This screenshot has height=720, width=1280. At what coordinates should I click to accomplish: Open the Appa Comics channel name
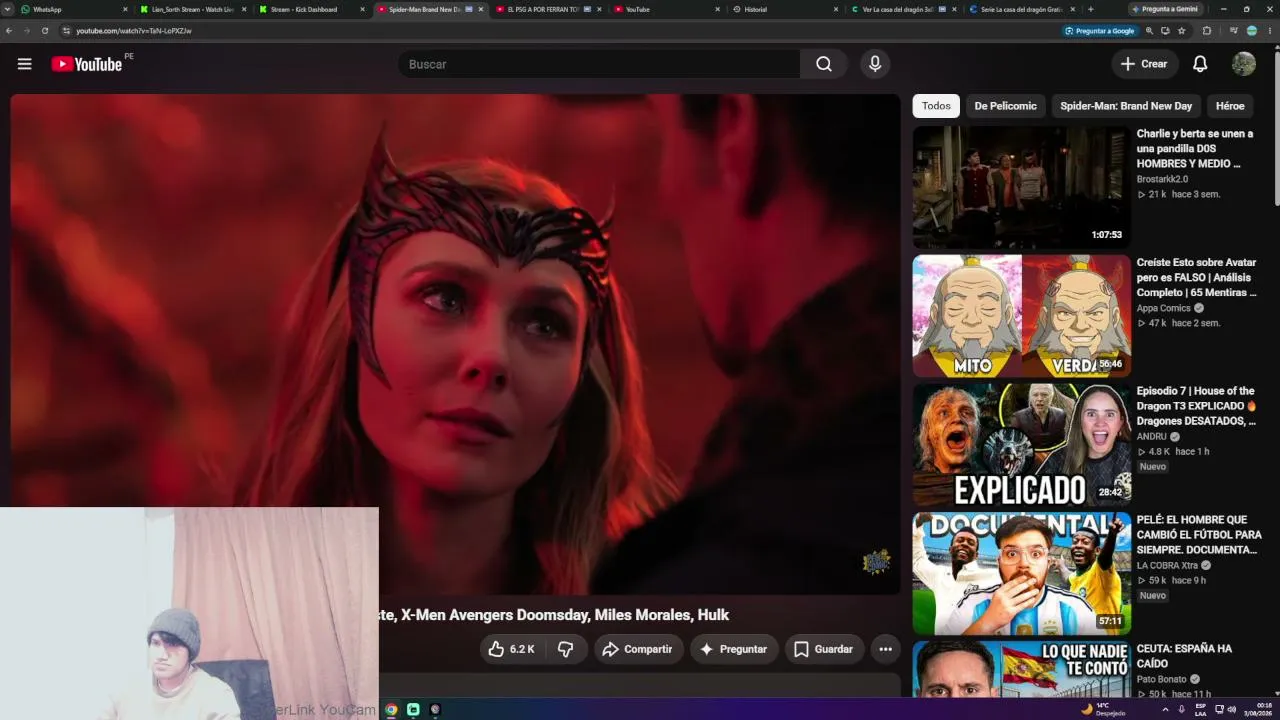1163,308
